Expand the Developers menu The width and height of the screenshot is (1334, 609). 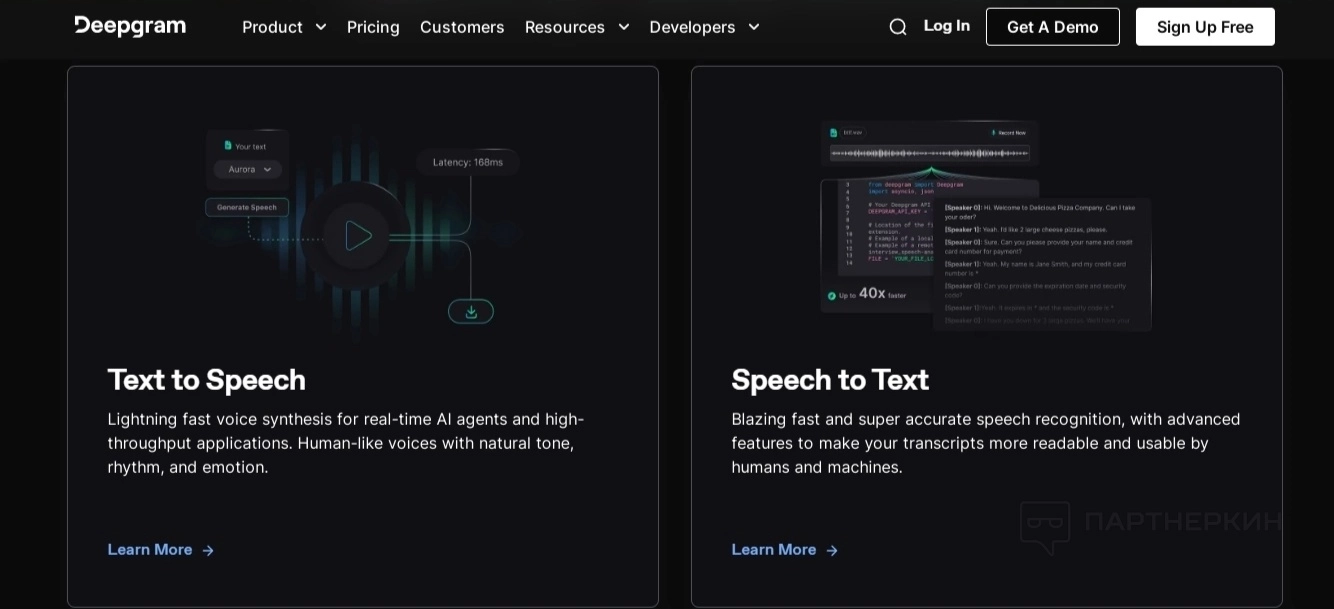pos(705,27)
